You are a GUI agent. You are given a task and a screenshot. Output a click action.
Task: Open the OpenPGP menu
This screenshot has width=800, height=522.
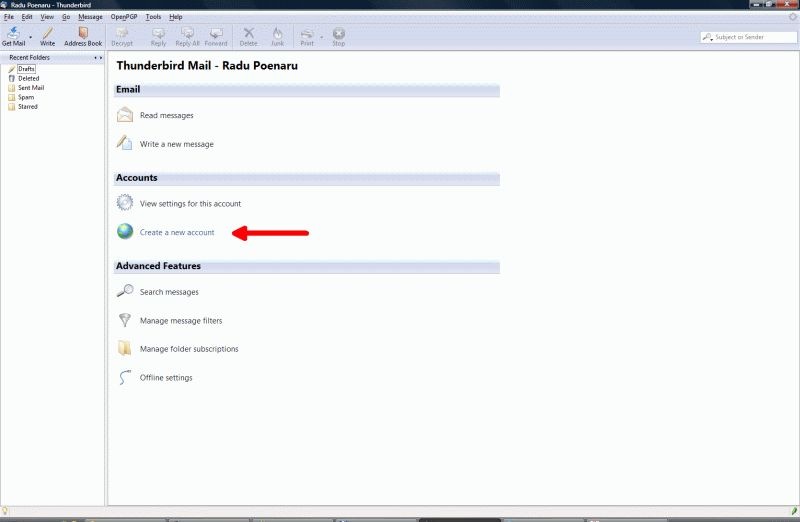point(124,17)
